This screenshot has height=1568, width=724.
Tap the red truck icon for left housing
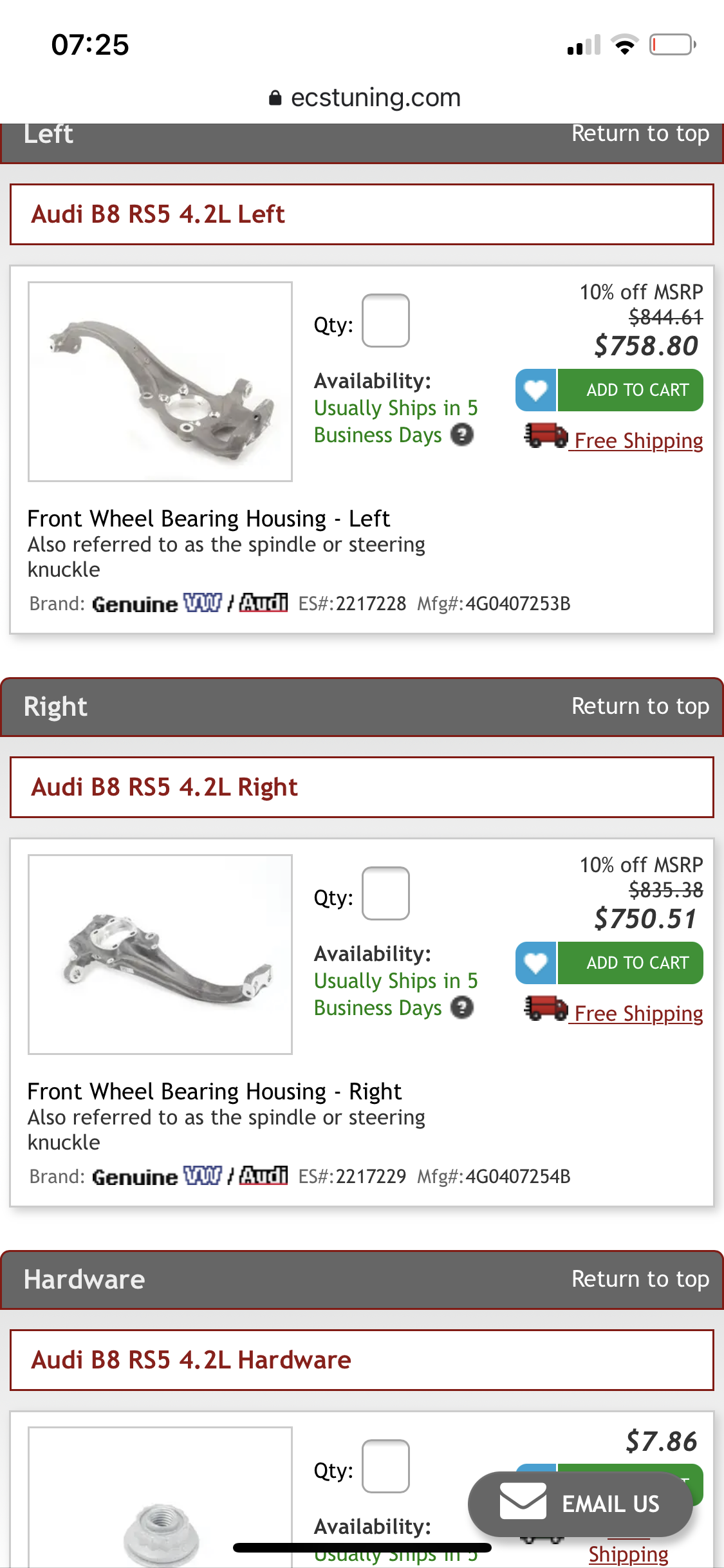tap(545, 436)
